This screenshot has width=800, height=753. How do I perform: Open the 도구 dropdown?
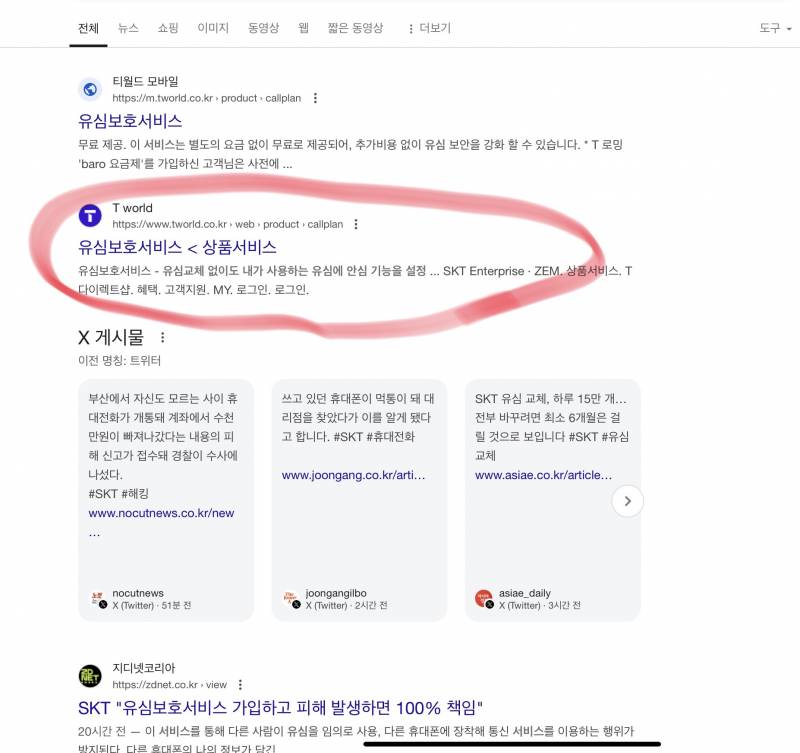tap(775, 28)
